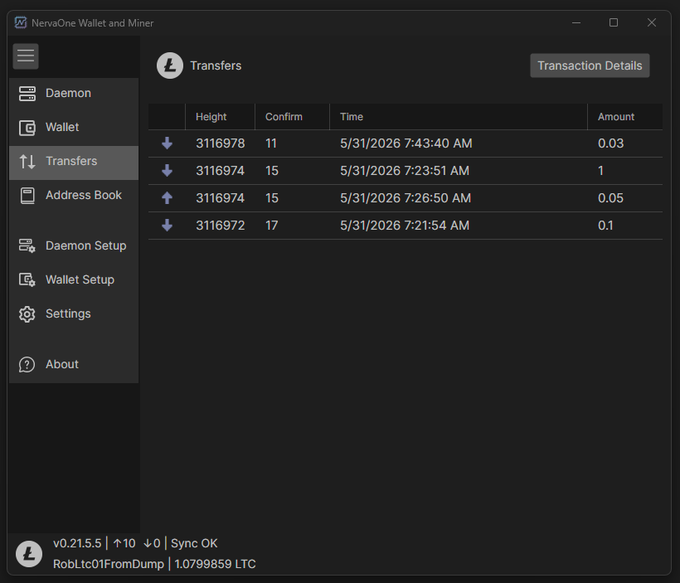Open the Wallet page

(x=74, y=128)
